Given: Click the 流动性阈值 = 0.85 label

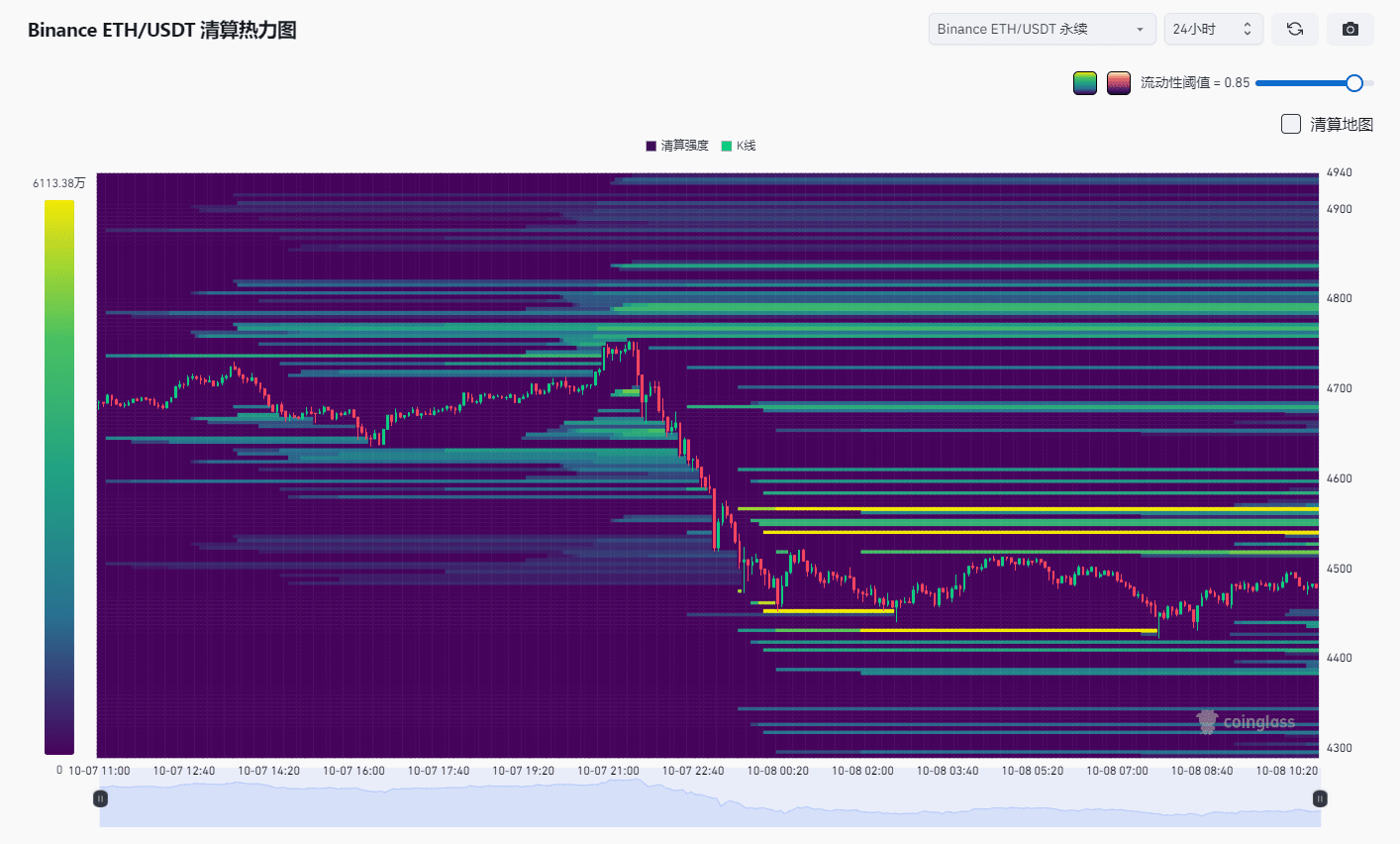Looking at the screenshot, I should click(1194, 83).
